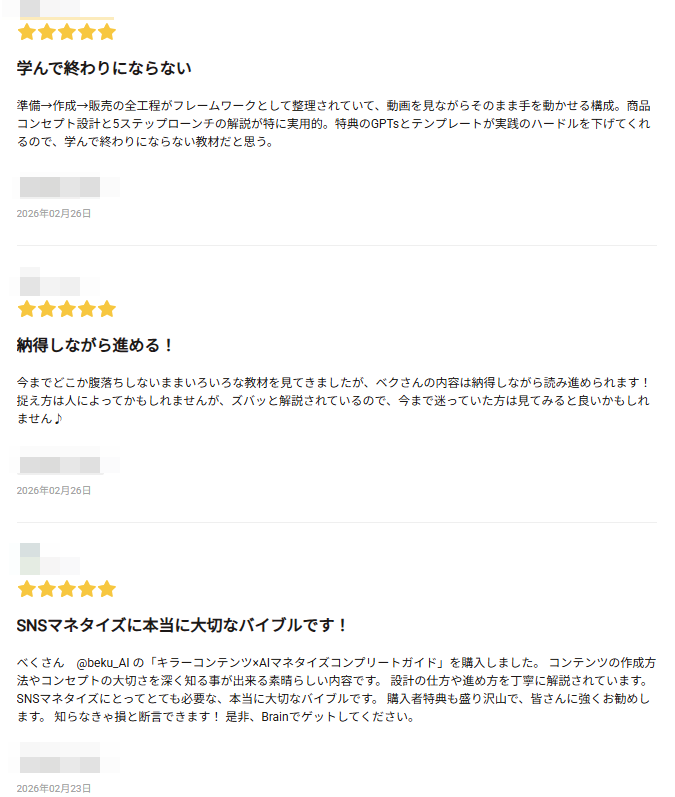
Task: Select the fourth star above 学んで終わりにならない
Action: pos(87,32)
